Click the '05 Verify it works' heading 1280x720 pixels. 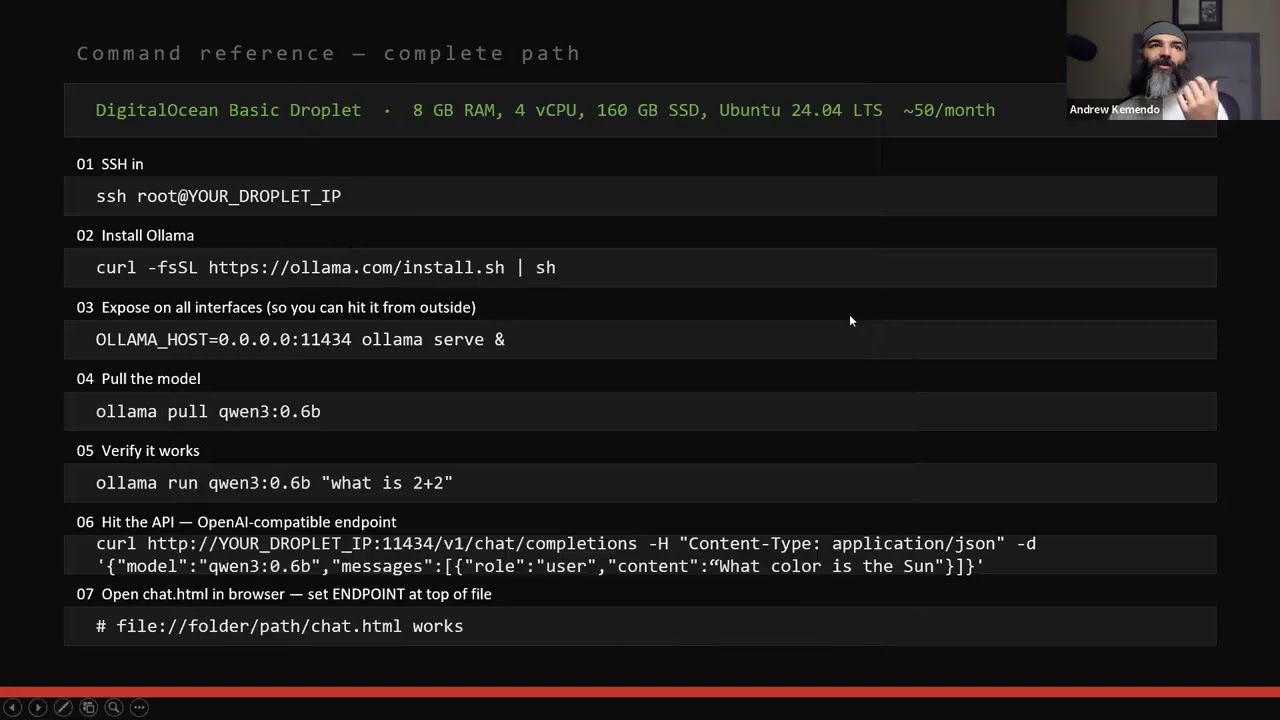pos(138,451)
